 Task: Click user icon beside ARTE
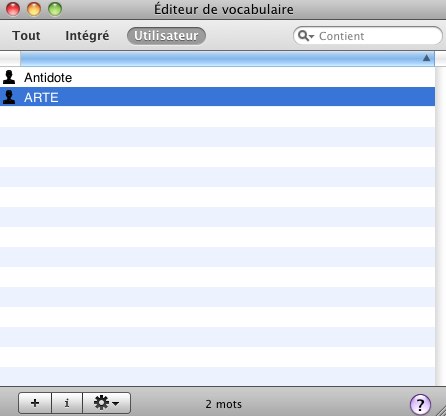9,97
